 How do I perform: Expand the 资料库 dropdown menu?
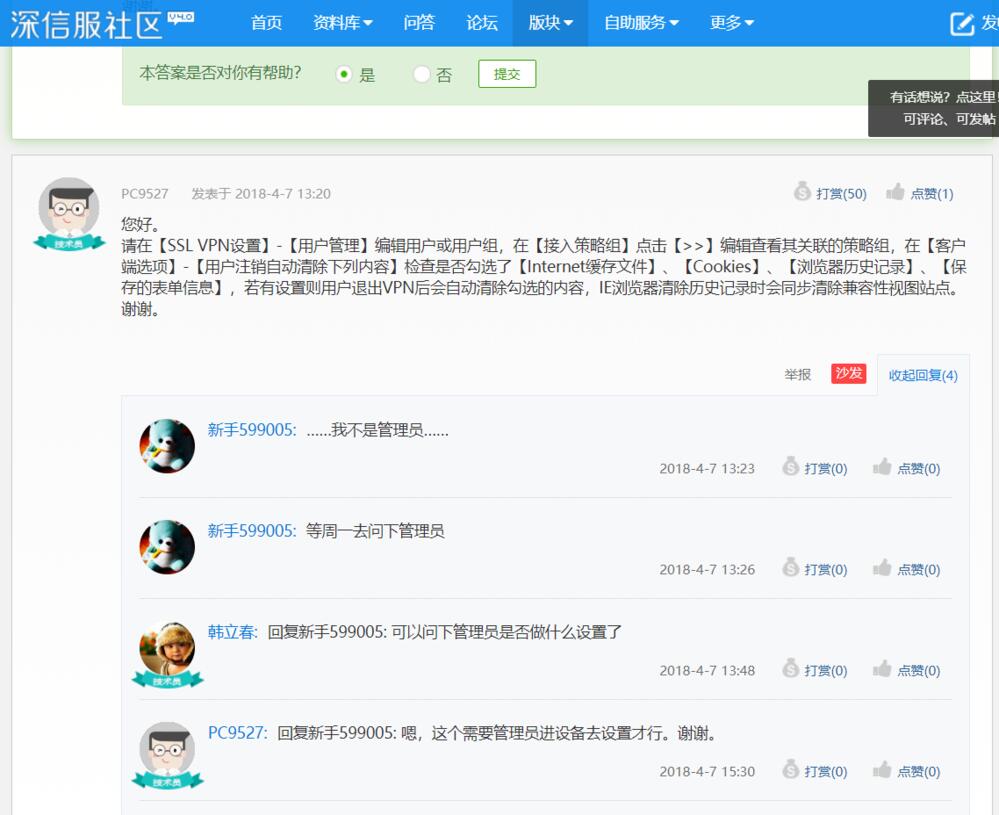[x=343, y=23]
